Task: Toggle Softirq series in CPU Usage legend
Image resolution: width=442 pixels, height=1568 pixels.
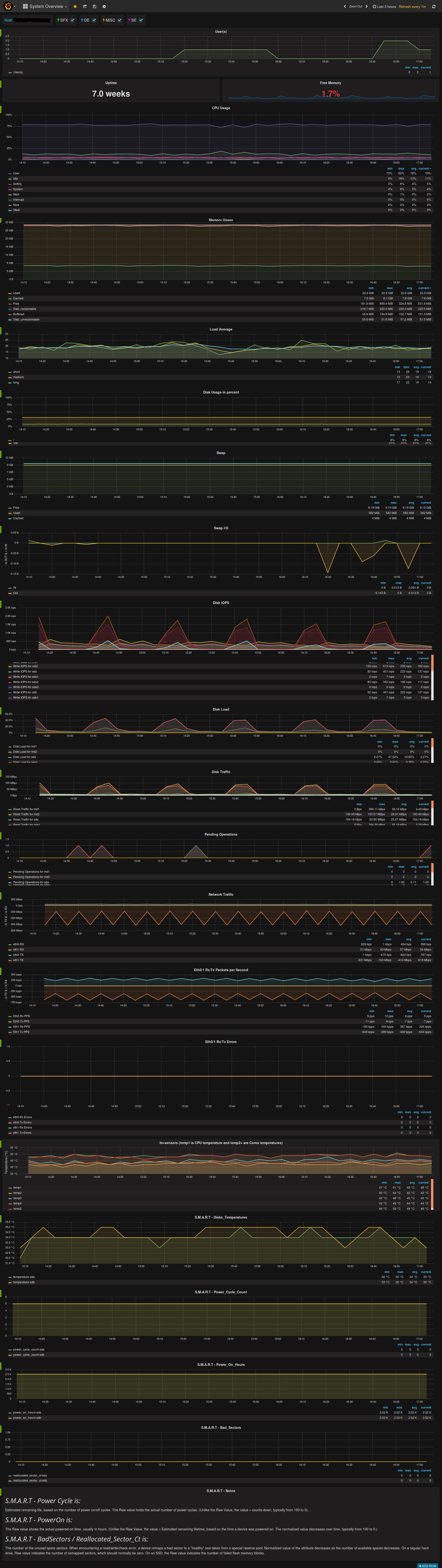Action: [17, 184]
